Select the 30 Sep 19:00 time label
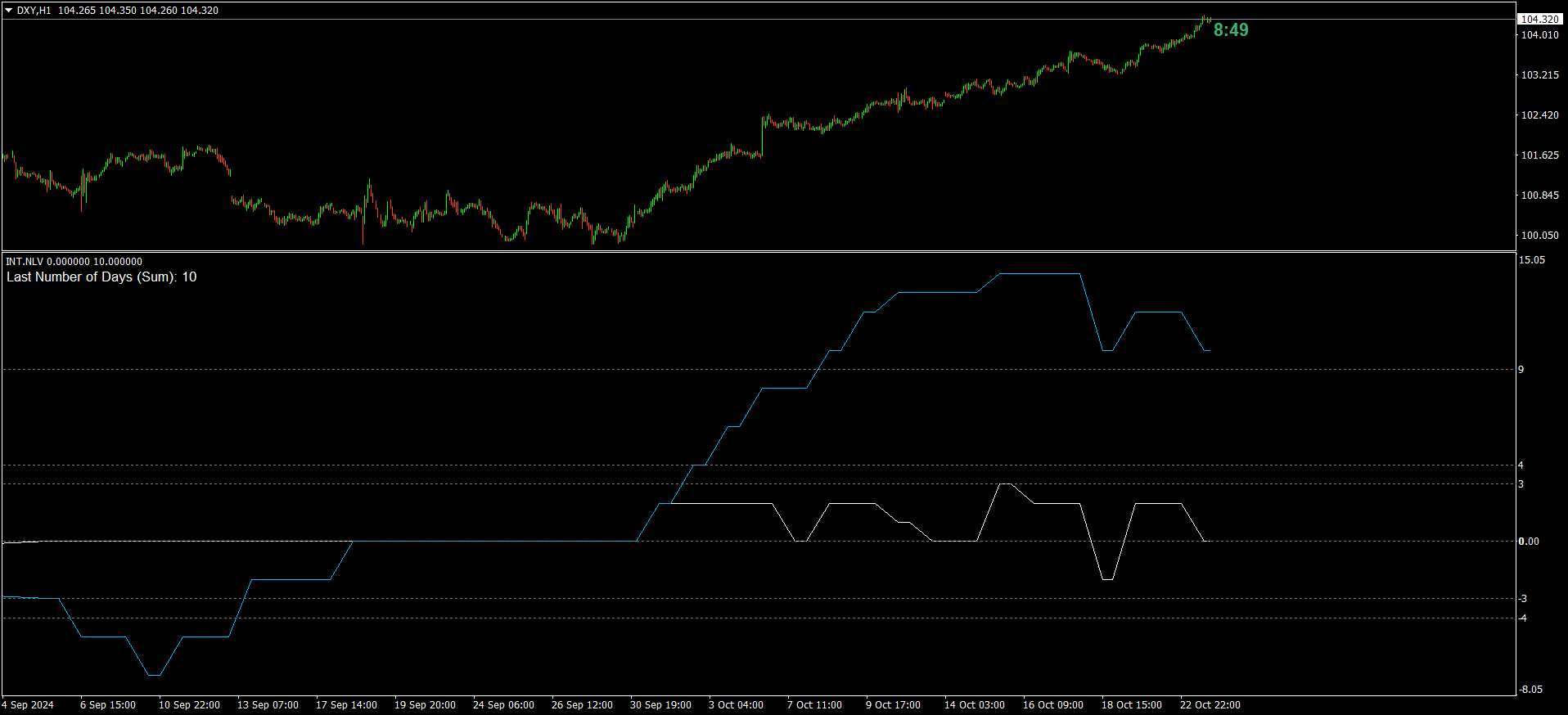 660,705
